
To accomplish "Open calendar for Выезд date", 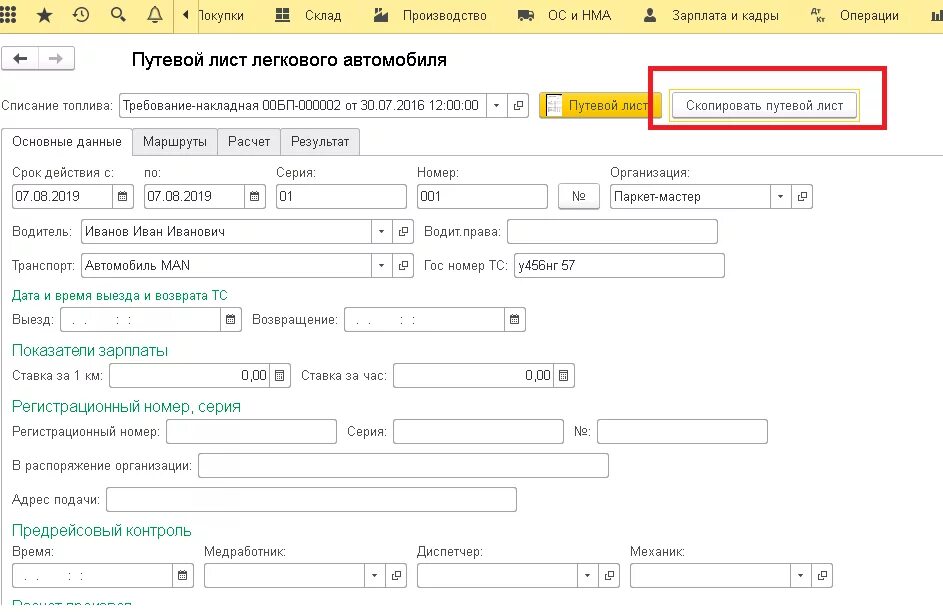I will tap(230, 320).
